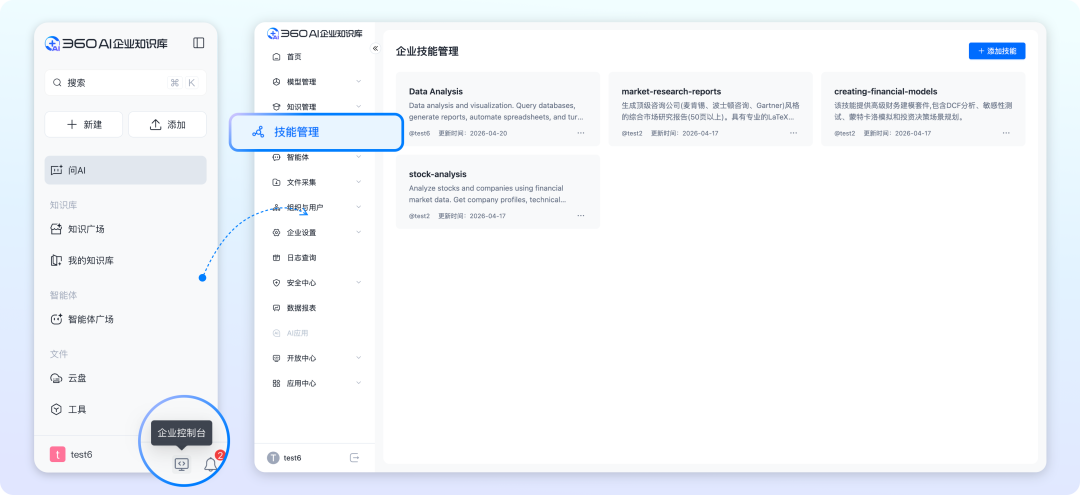The height and width of the screenshot is (495, 1080).
Task: Open notifications bell icon
Action: tap(211, 465)
